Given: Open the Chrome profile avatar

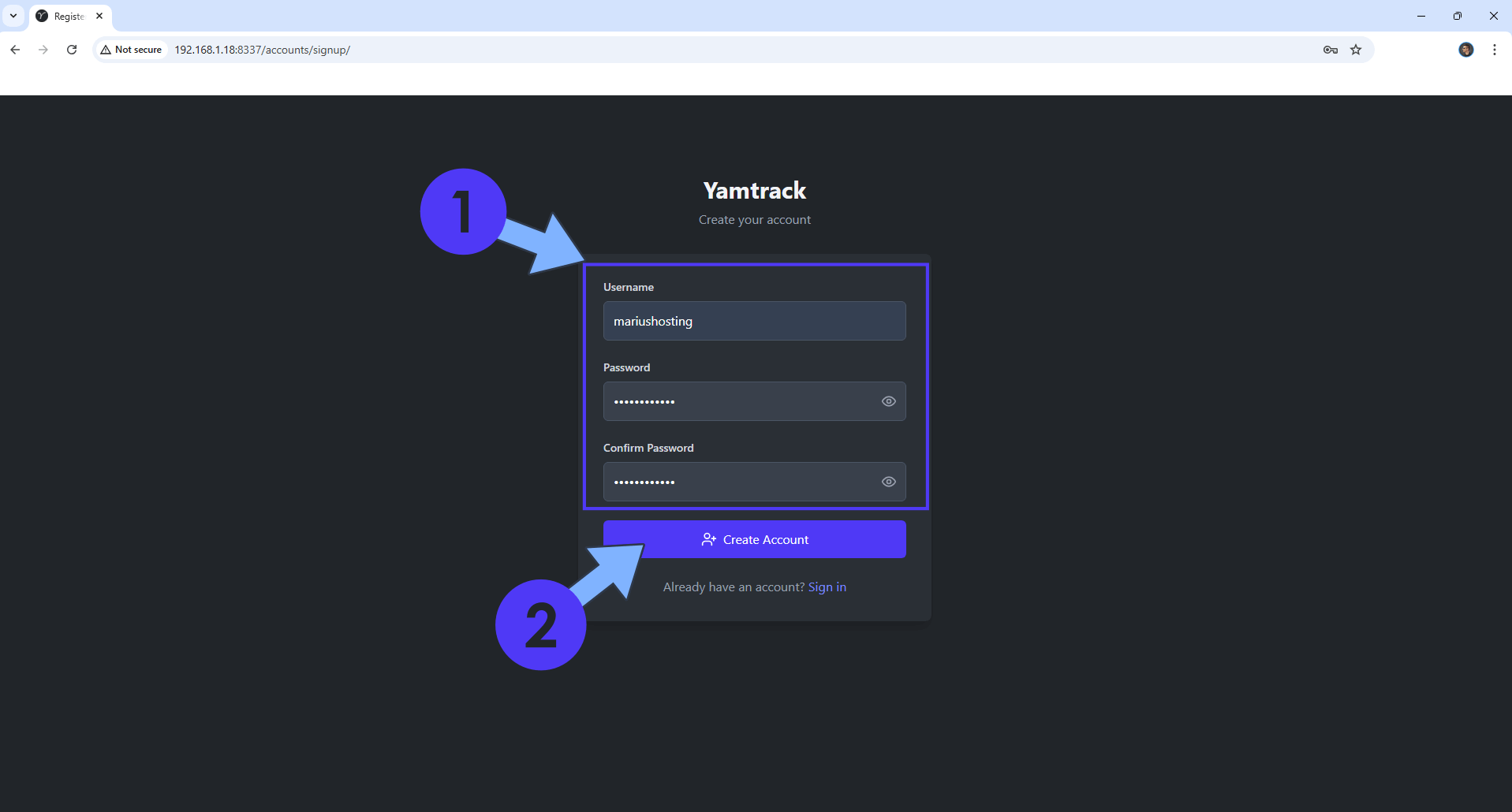Looking at the screenshot, I should (x=1465, y=50).
